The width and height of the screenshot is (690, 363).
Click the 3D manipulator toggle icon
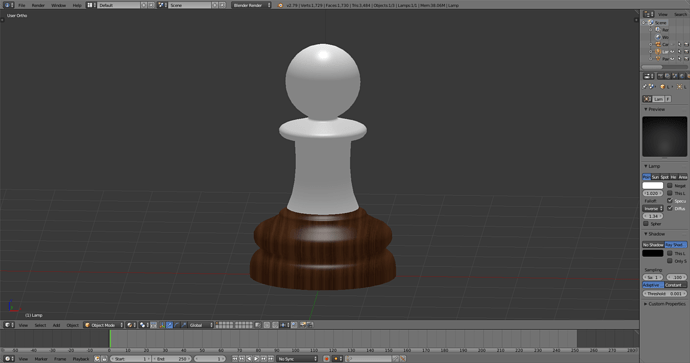point(162,325)
